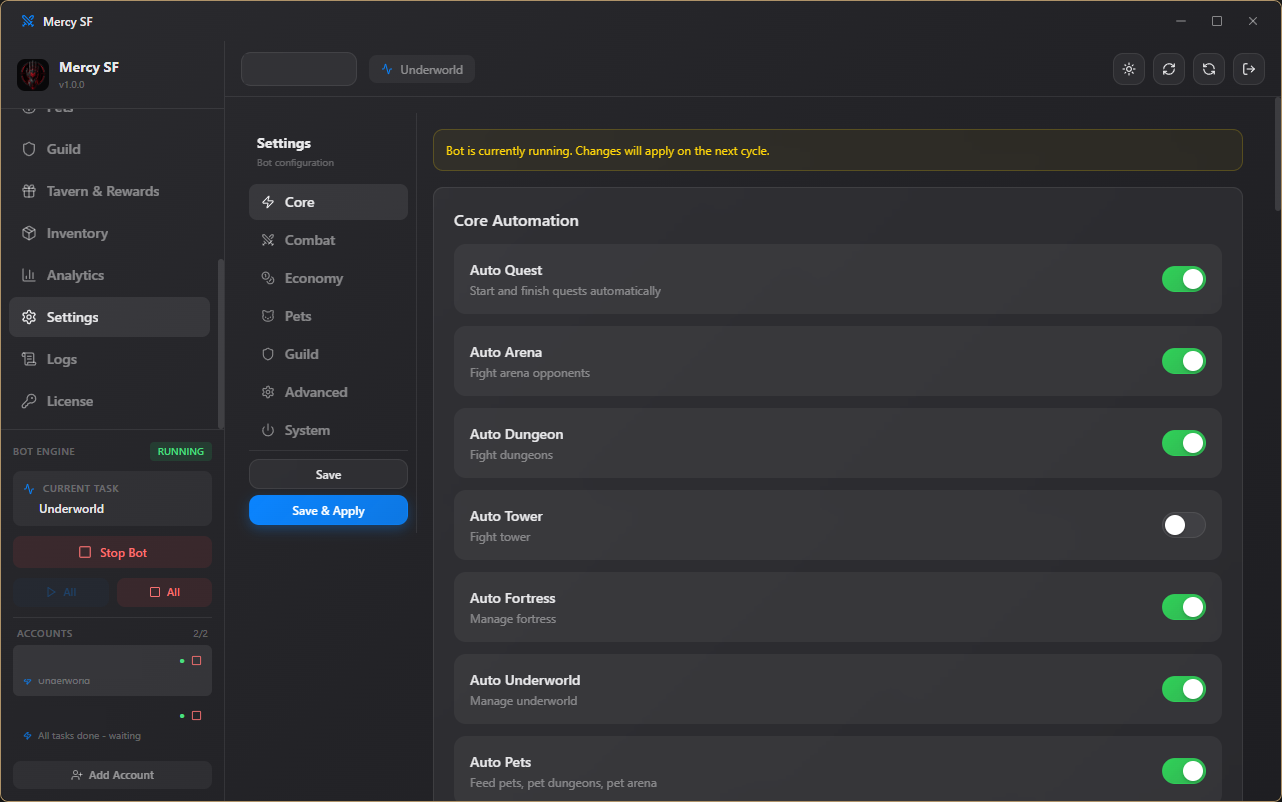The width and height of the screenshot is (1282, 802).
Task: Open Logs scroll icon in sidebar
Action: pos(29,359)
